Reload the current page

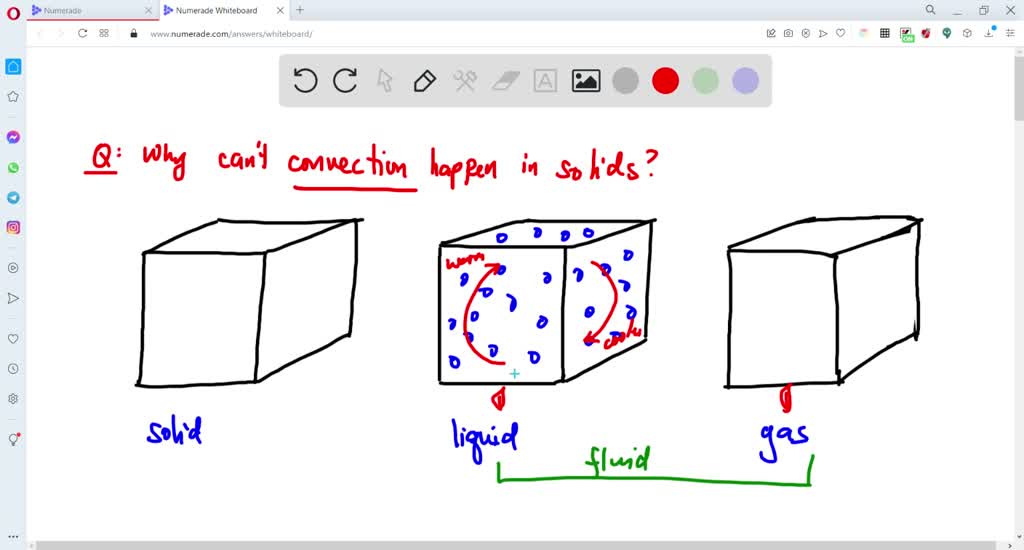[80, 33]
